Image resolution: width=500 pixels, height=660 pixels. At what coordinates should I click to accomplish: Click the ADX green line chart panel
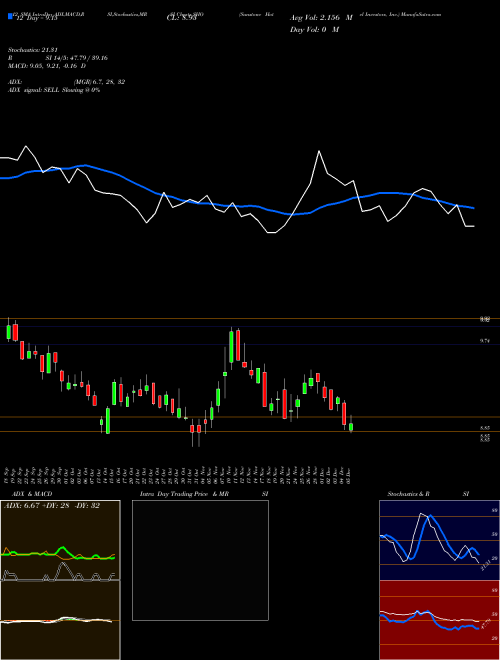pos(60,540)
